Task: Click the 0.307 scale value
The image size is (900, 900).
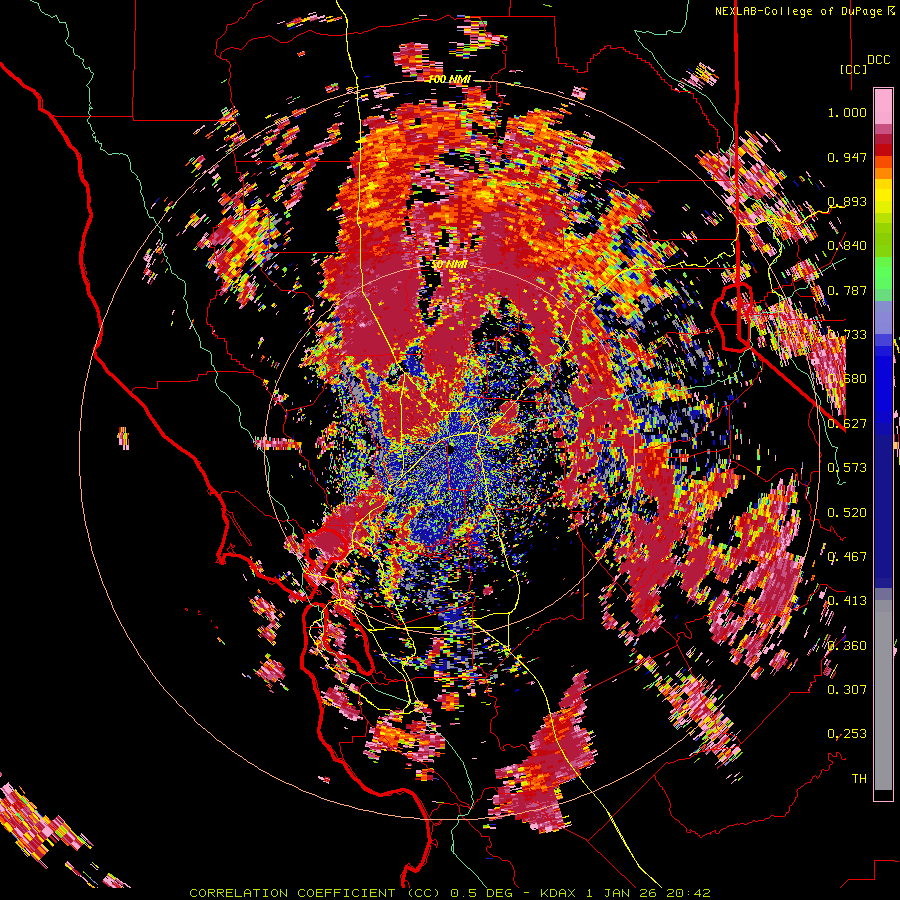Action: (x=847, y=690)
